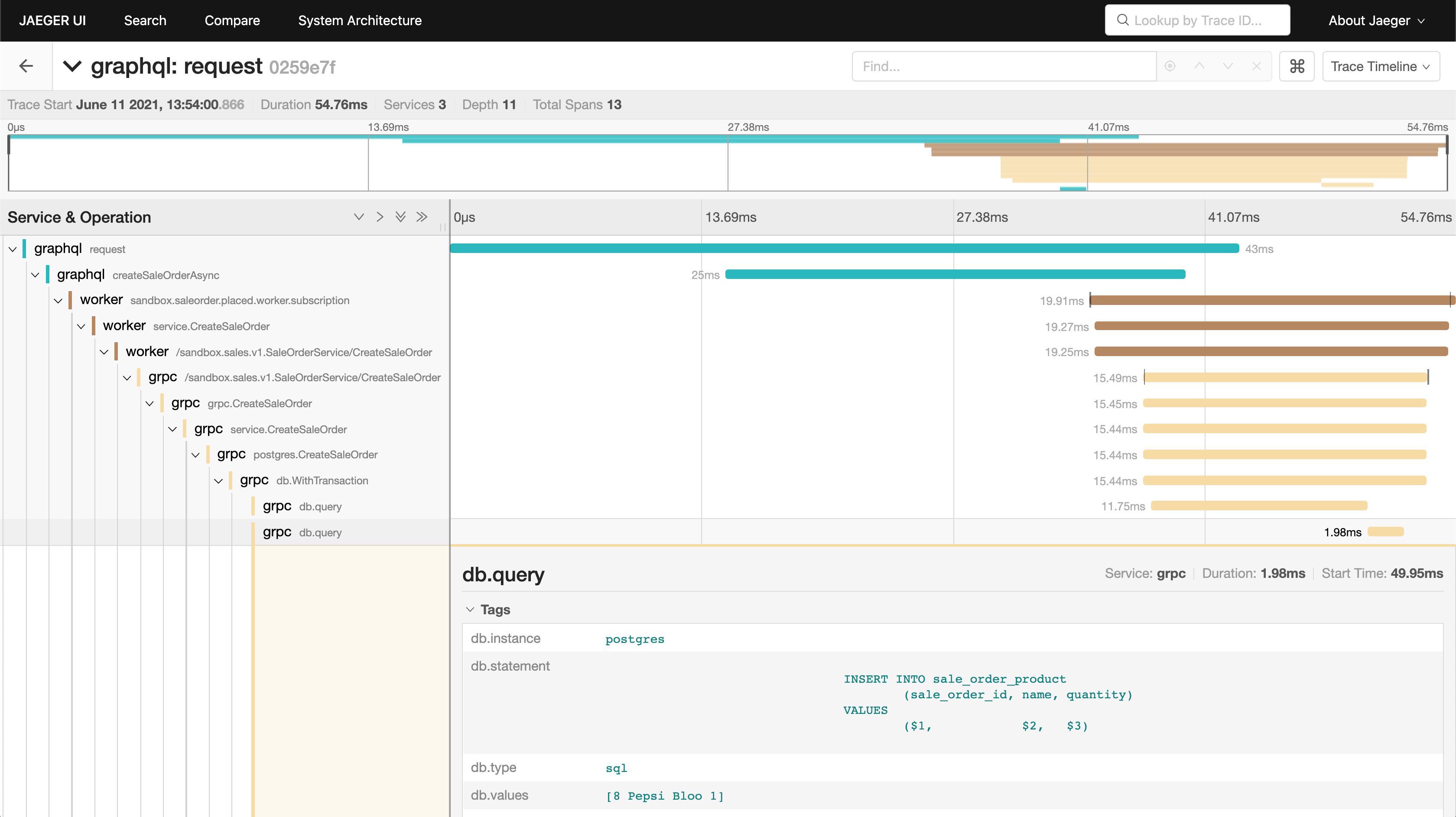Click the 43ms graphql request span bar
Image resolution: width=1456 pixels, height=817 pixels.
tap(845, 249)
